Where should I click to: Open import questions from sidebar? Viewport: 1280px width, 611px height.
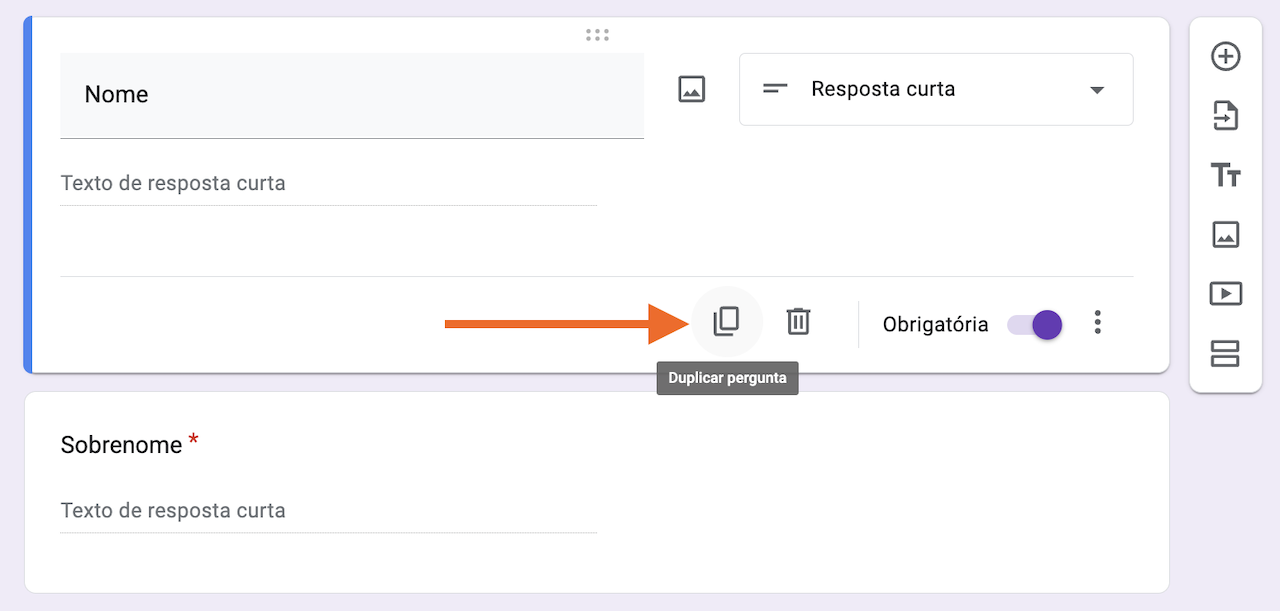[x=1225, y=116]
